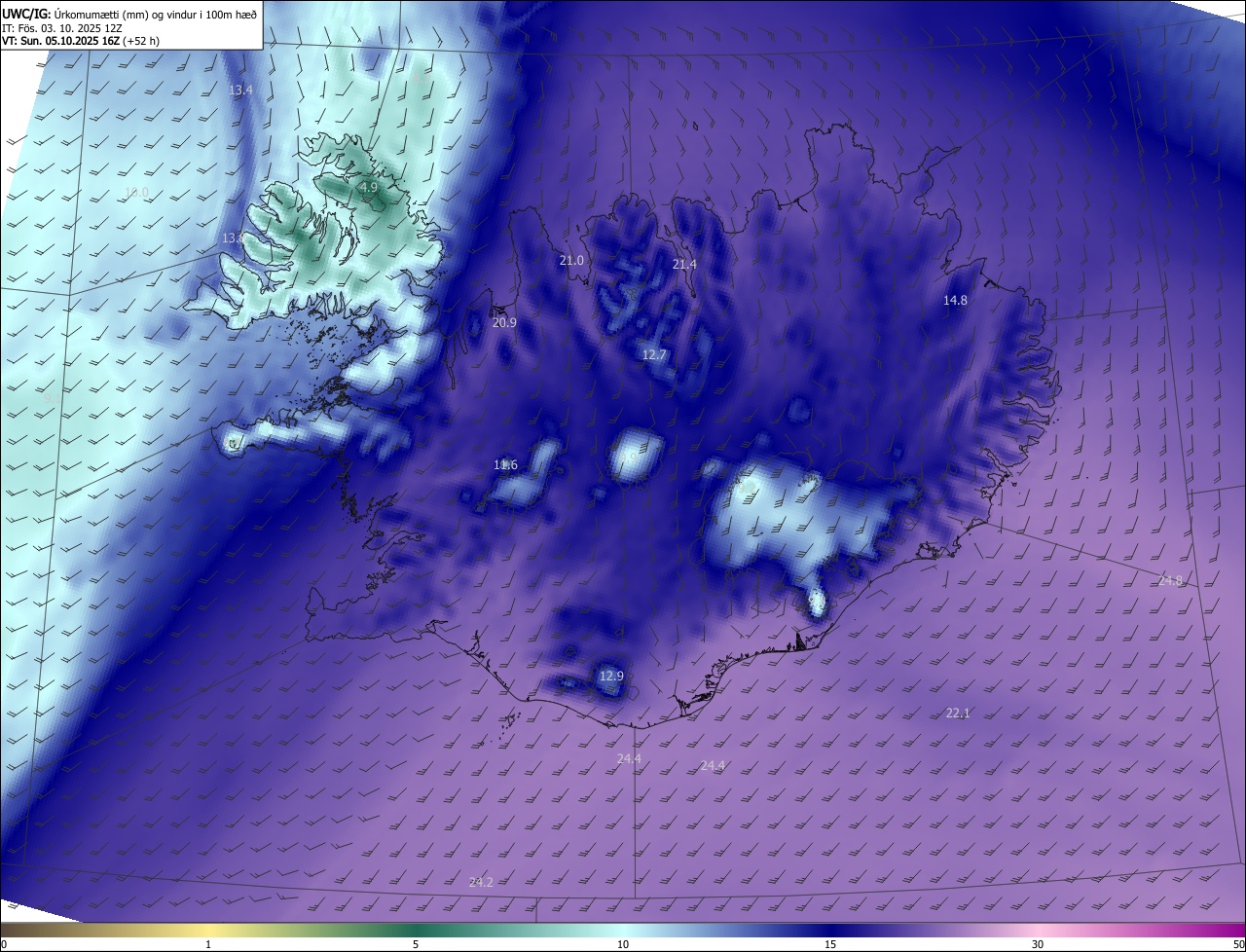1246x952 pixels.
Task: Click the IT: Fös. 03. 10. 2025 12Z line
Action: pyautogui.click(x=61, y=27)
